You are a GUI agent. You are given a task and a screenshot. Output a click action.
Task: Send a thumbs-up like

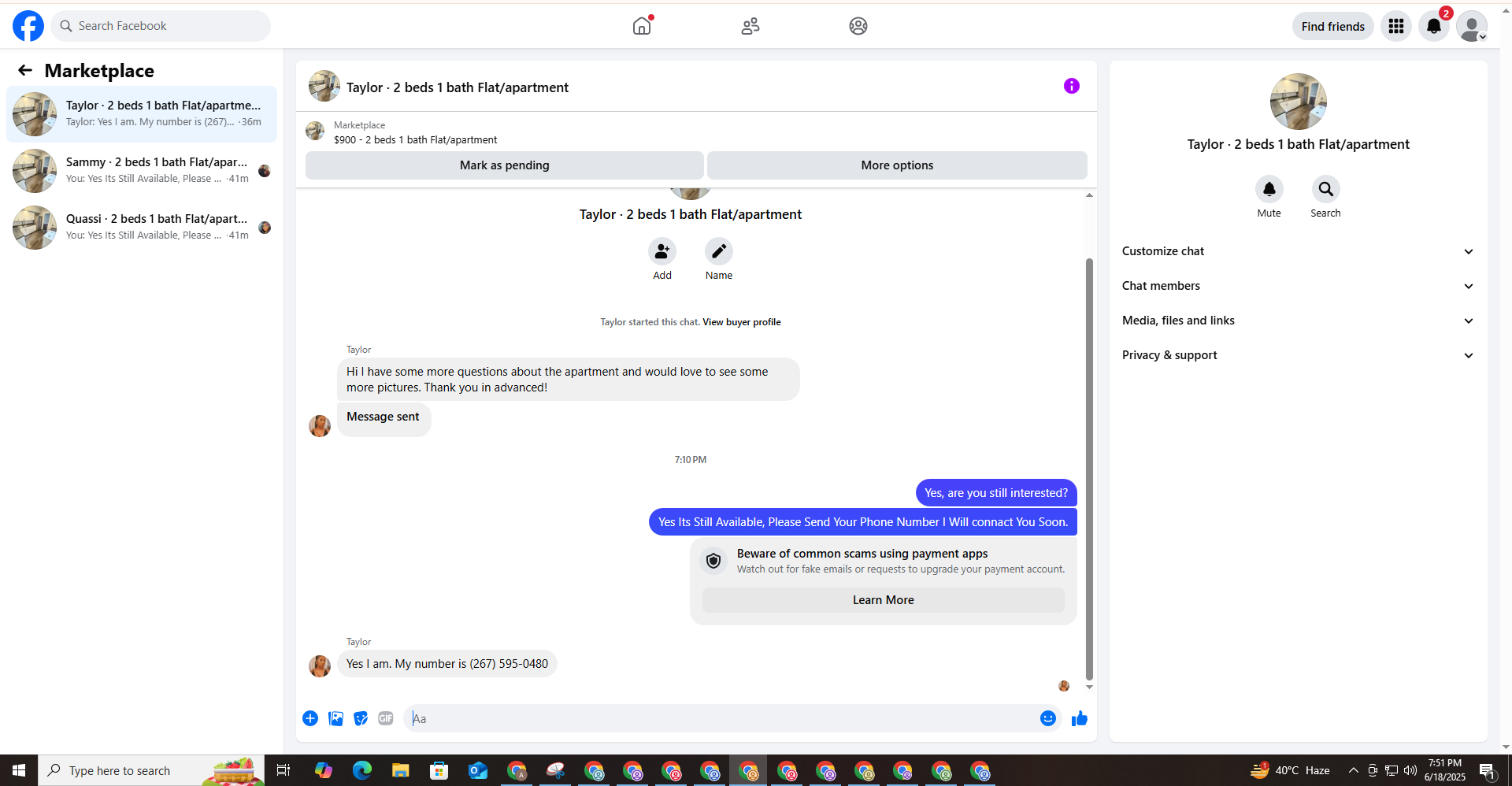coord(1080,718)
